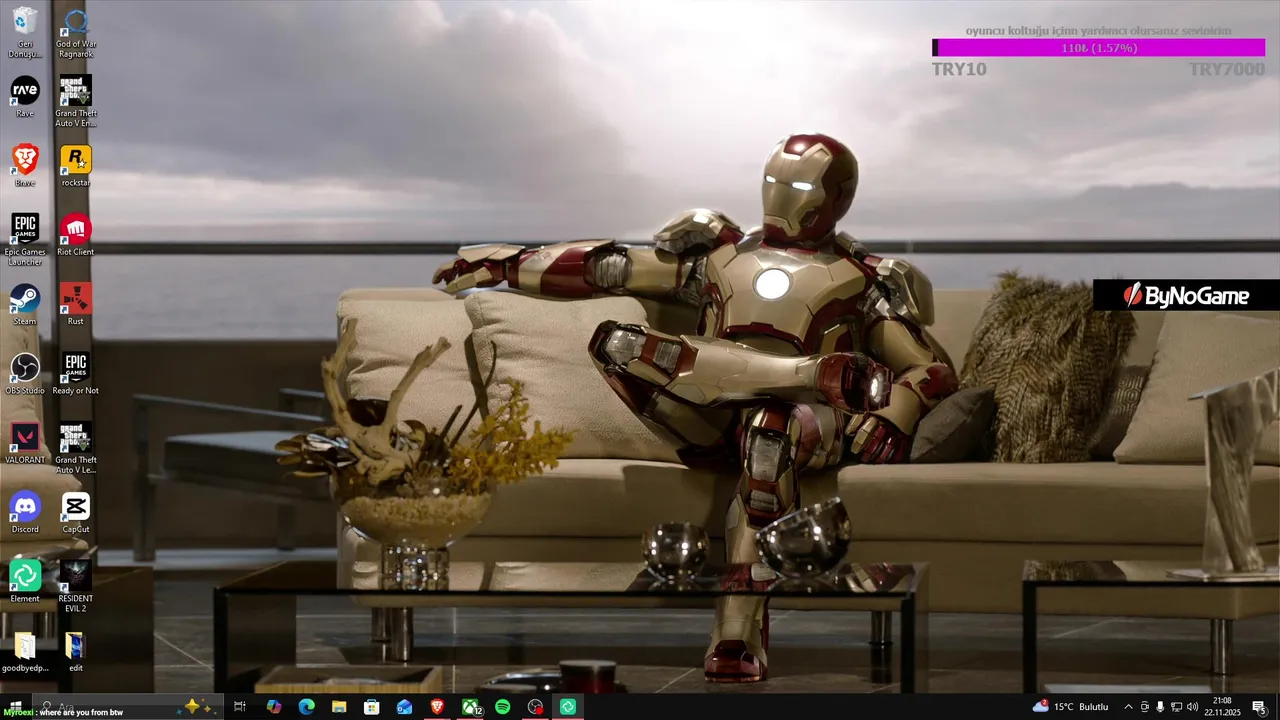Open the Element desktop icon
The height and width of the screenshot is (720, 1280).
25,581
